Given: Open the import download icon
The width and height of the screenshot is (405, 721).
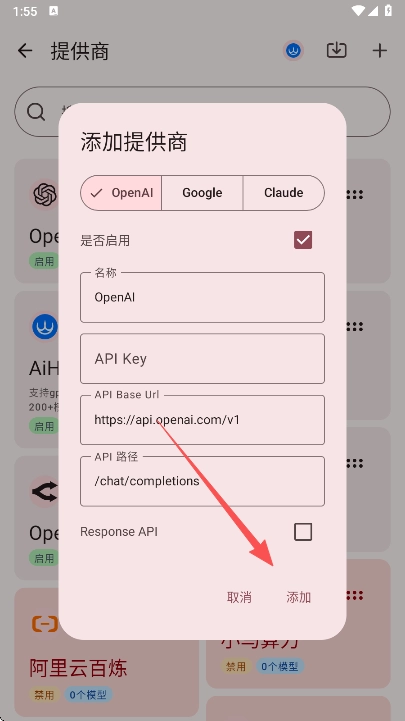Looking at the screenshot, I should click(337, 50).
